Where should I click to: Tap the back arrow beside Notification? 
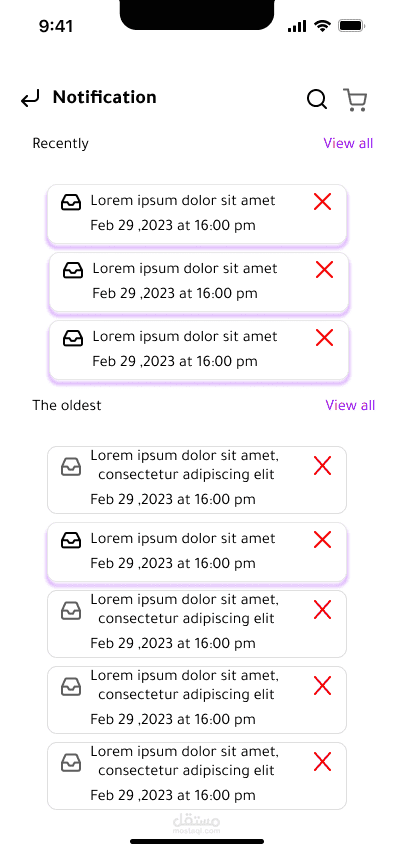[30, 99]
